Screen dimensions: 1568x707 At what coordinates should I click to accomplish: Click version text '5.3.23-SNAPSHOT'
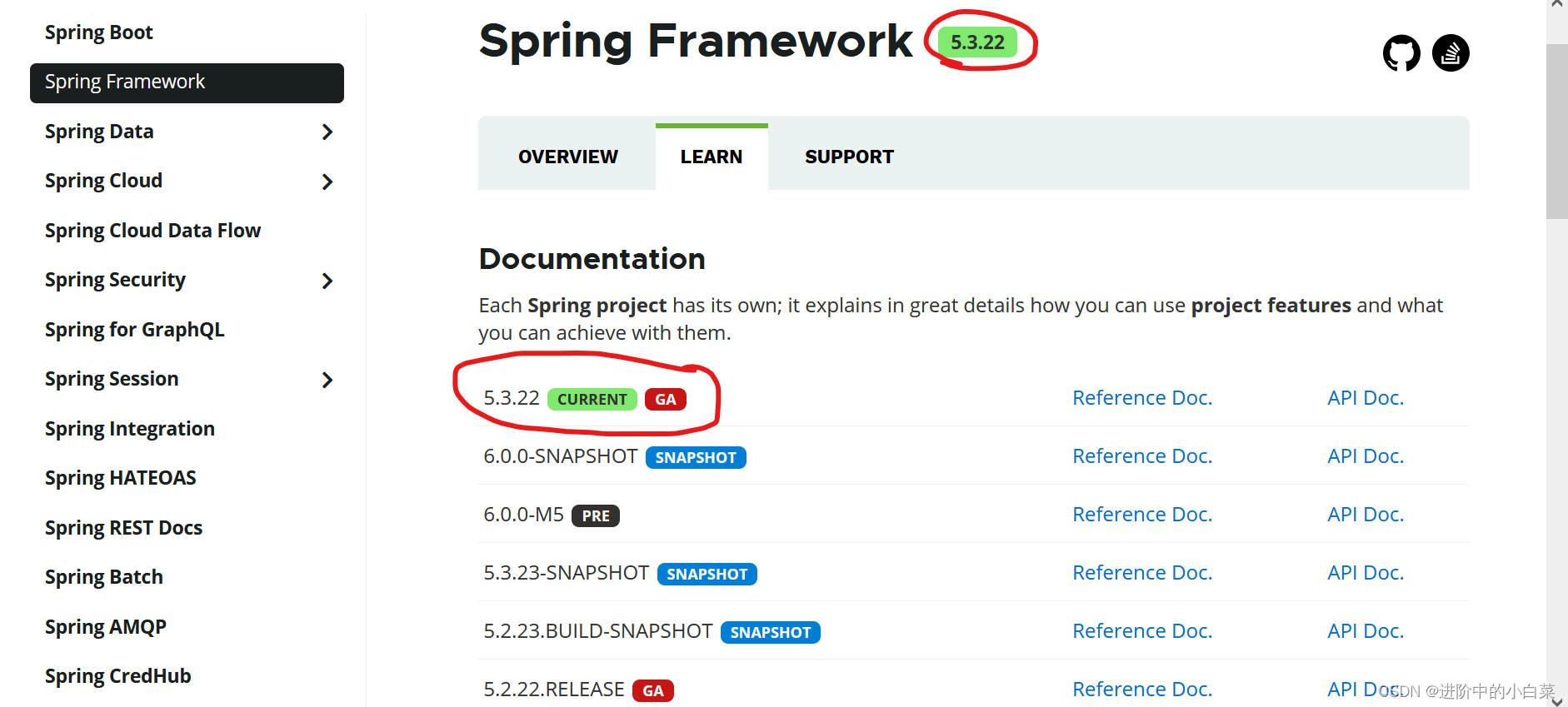(x=567, y=573)
